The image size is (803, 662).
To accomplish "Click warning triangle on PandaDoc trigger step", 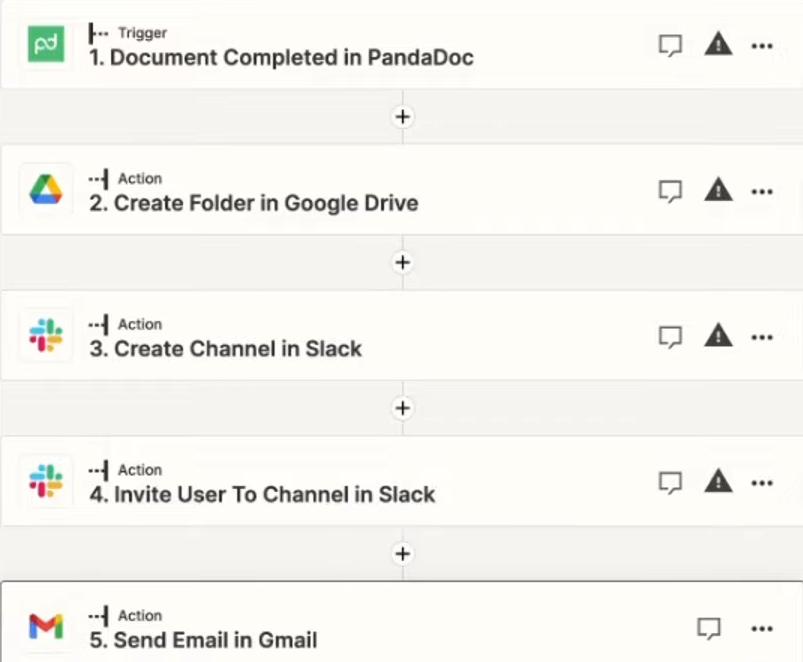I will click(x=719, y=44).
